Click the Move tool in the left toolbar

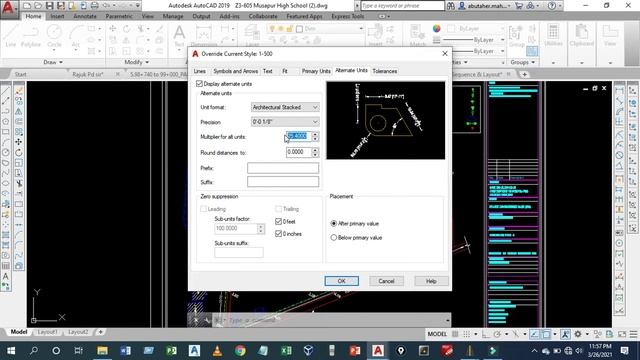(x=18, y=142)
